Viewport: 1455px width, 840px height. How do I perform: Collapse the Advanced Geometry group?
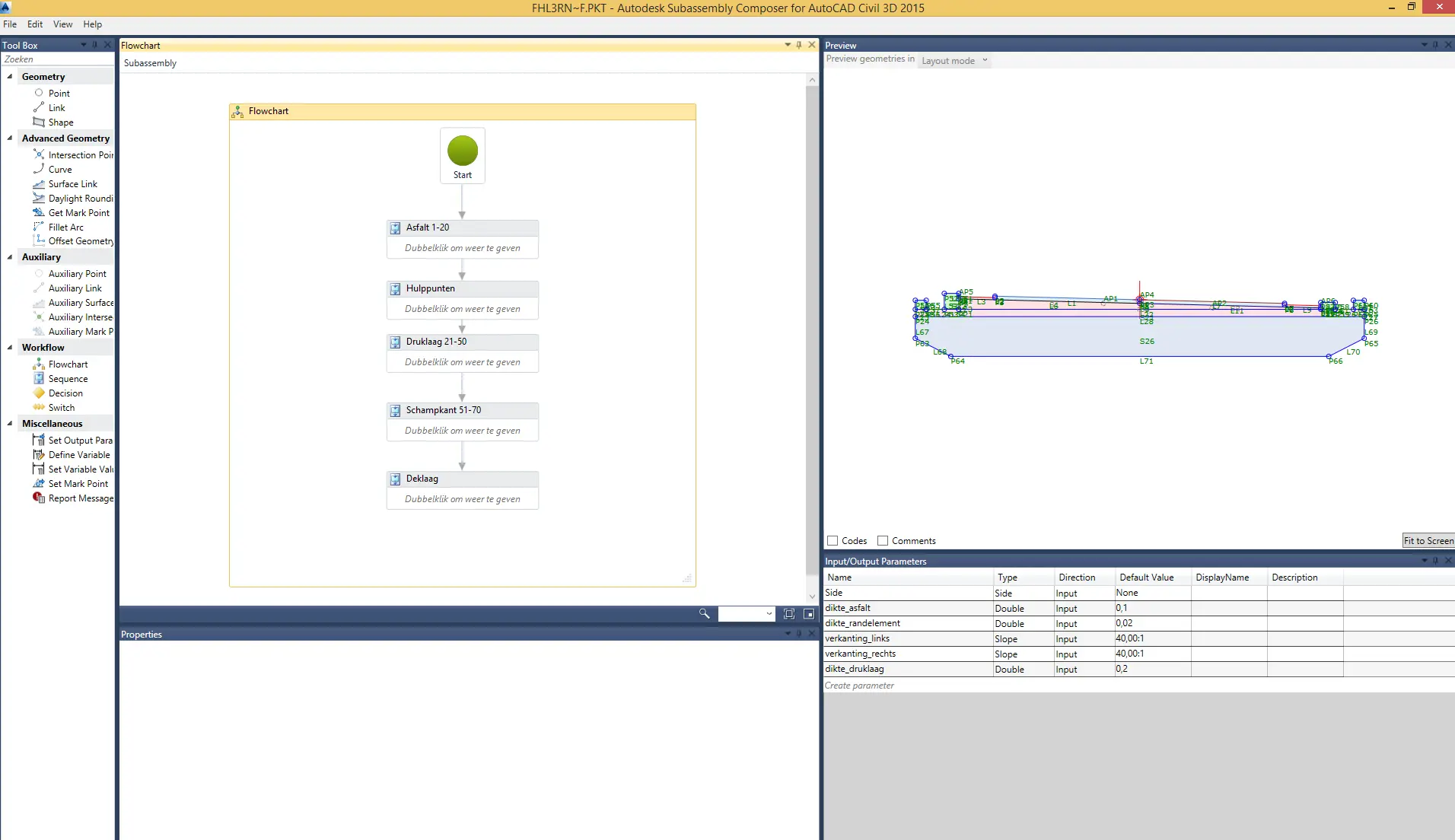pos(10,138)
